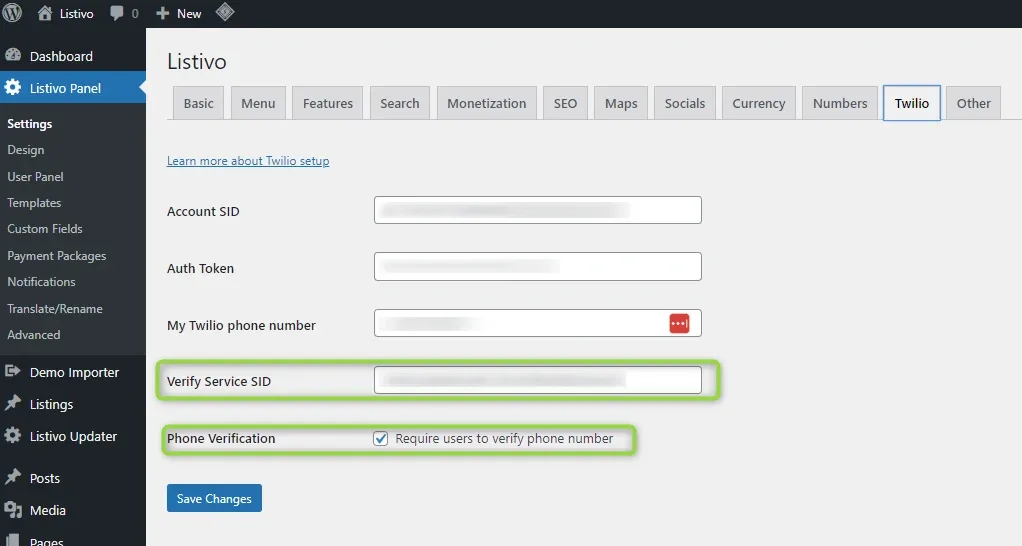Open the comments bubble icon
The image size is (1022, 546).
(117, 14)
